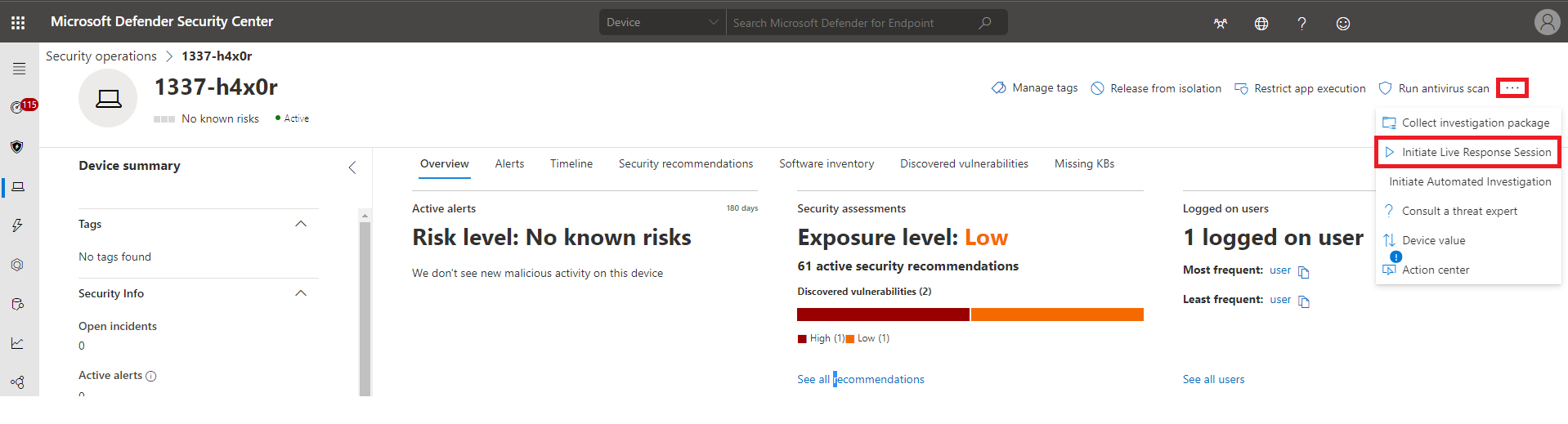
Task: Switch to Discovered vulnerabilities tab
Action: (964, 164)
